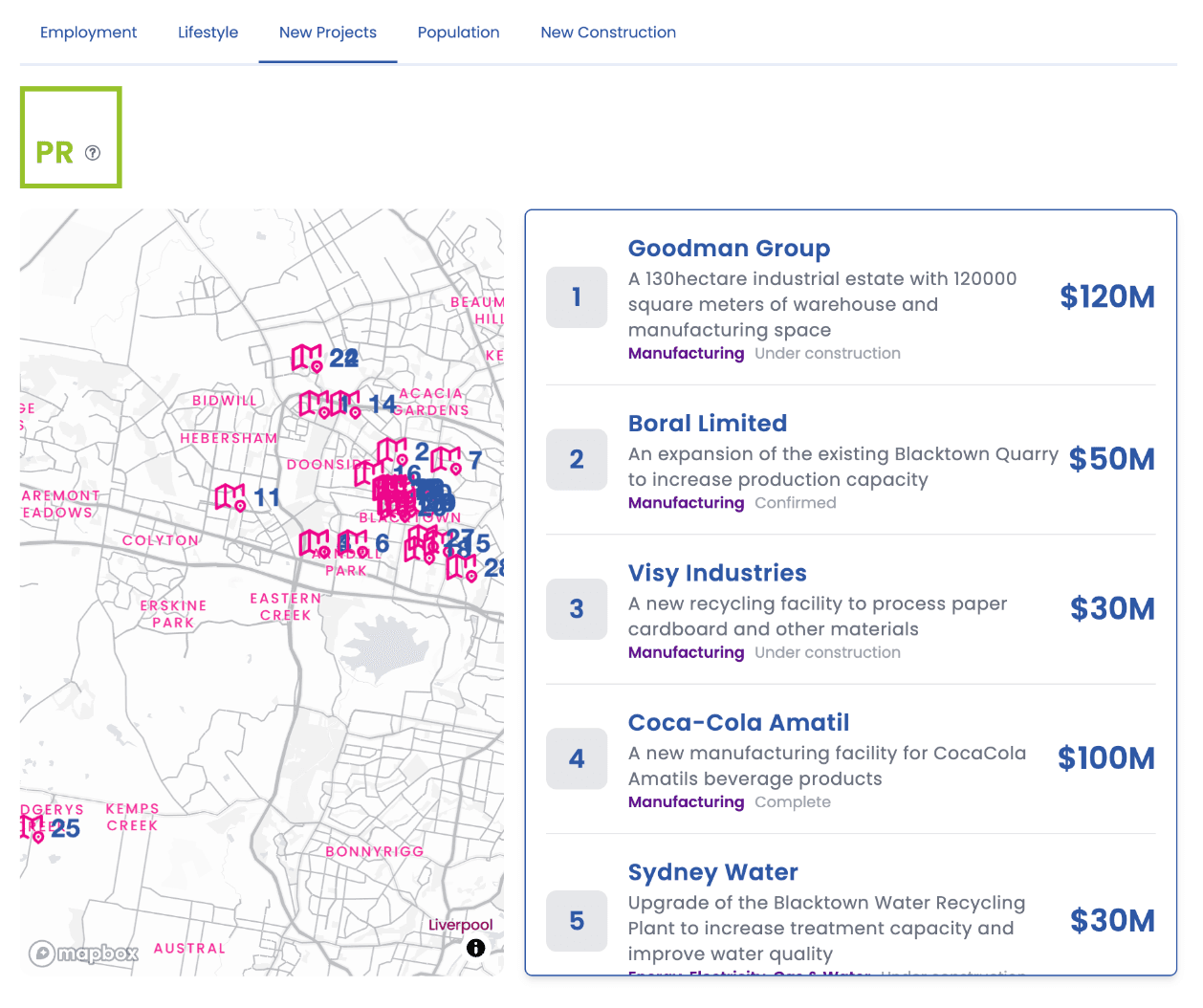Screen dimensions: 1203x1008
Task: Show the New Construction tab
Action: 608,33
